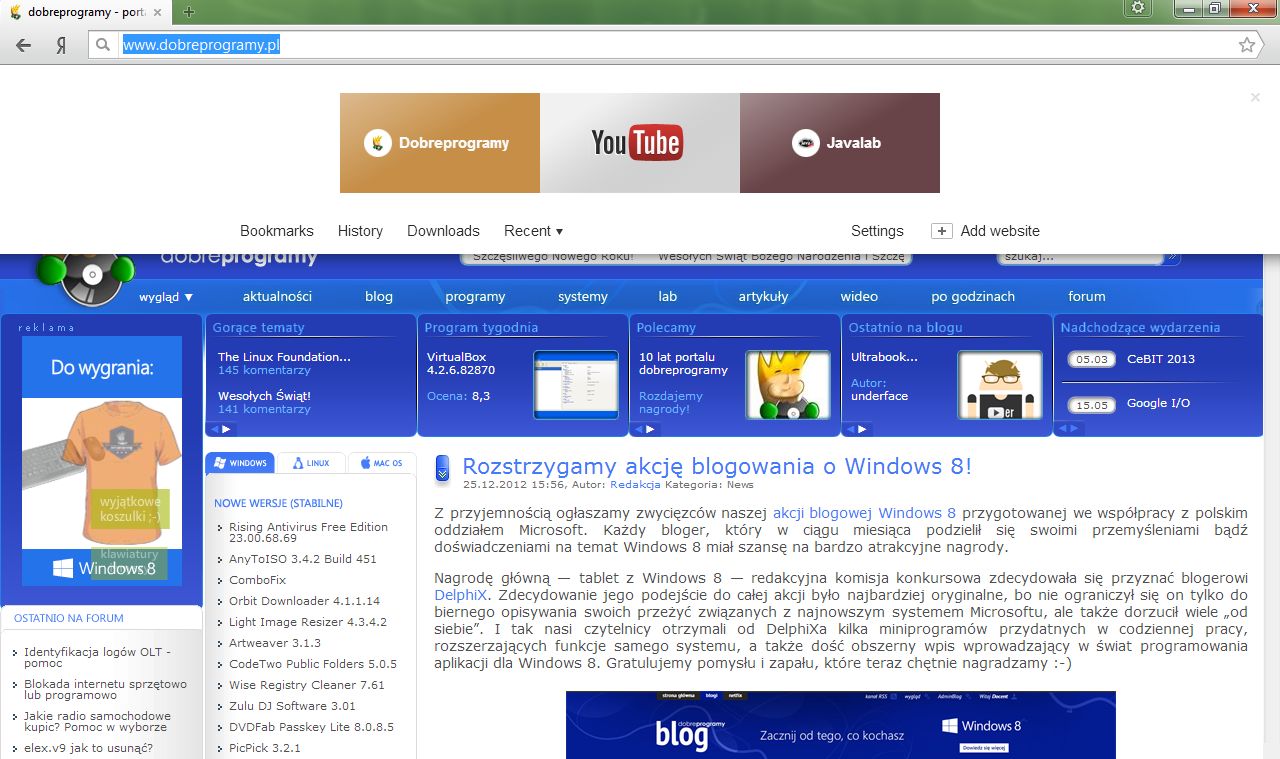
Task: Open article Rozstrzygamy akcję blogowania o Windows 8!
Action: coord(717,466)
